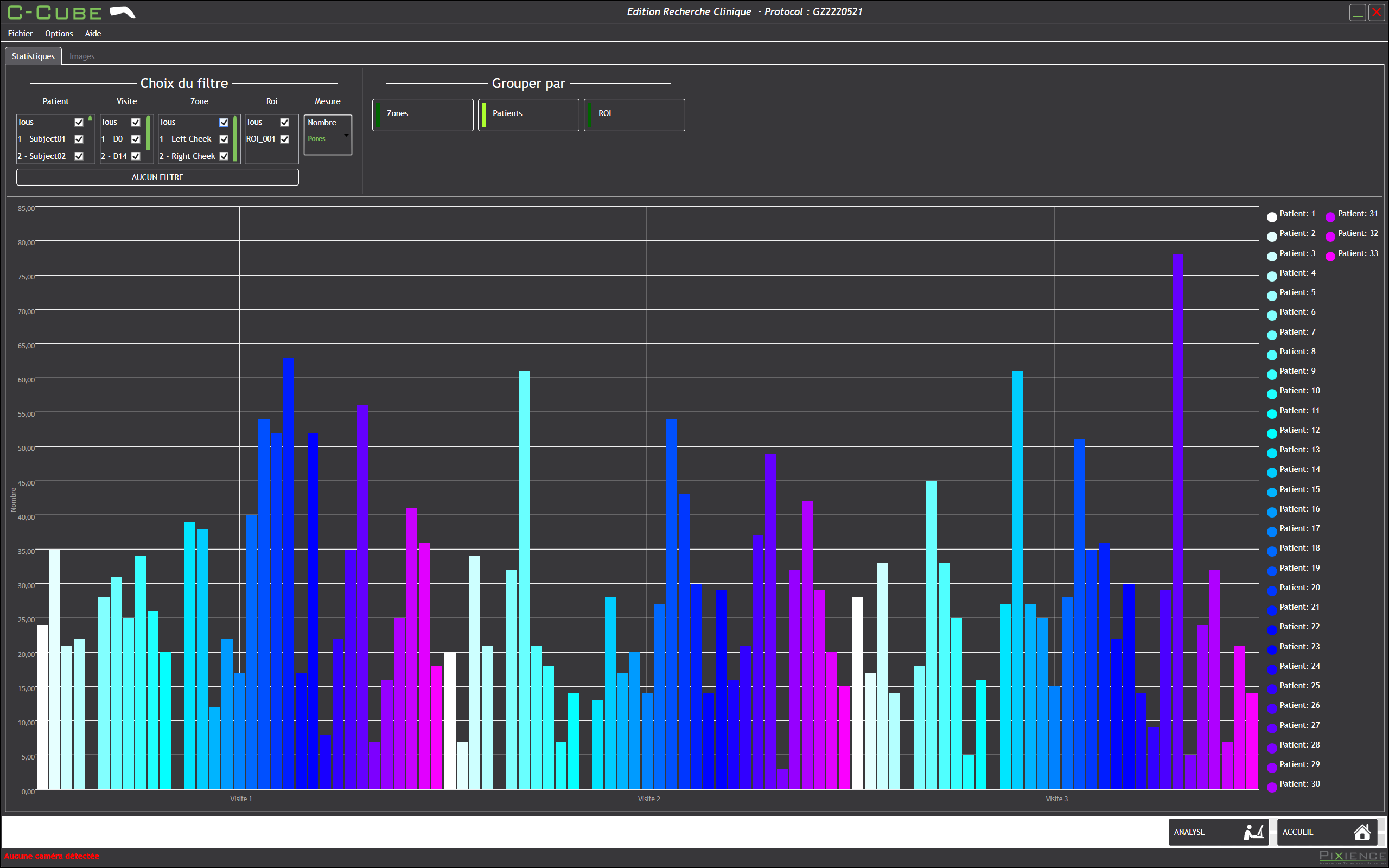This screenshot has height=868, width=1389.
Task: Uncheck the 2 - Subject02 checkbox
Action: click(x=79, y=156)
